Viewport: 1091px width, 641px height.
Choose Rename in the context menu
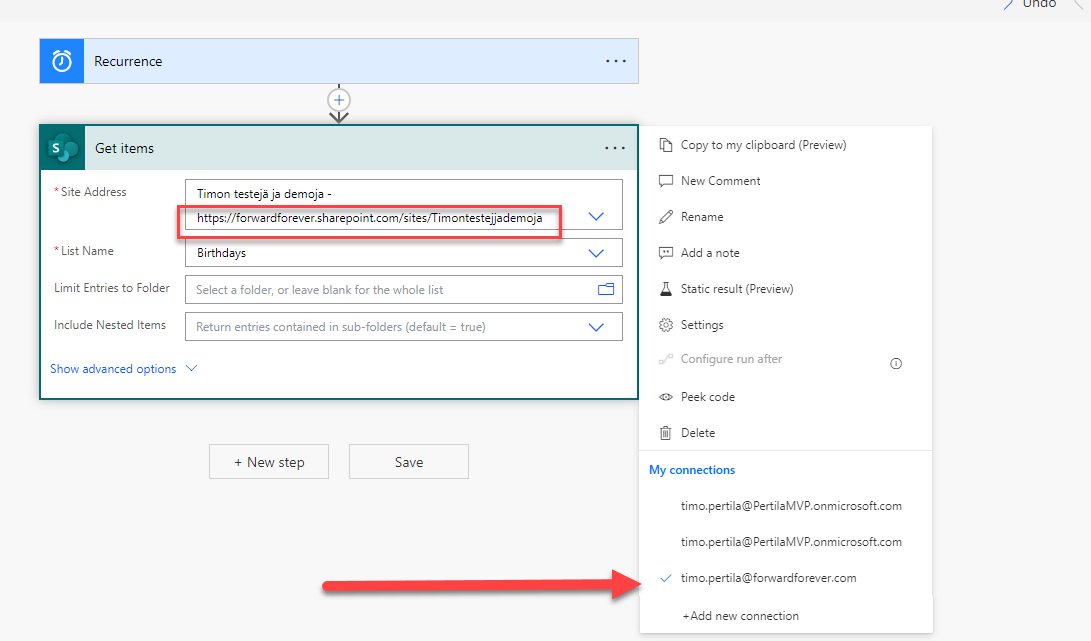pyautogui.click(x=701, y=217)
